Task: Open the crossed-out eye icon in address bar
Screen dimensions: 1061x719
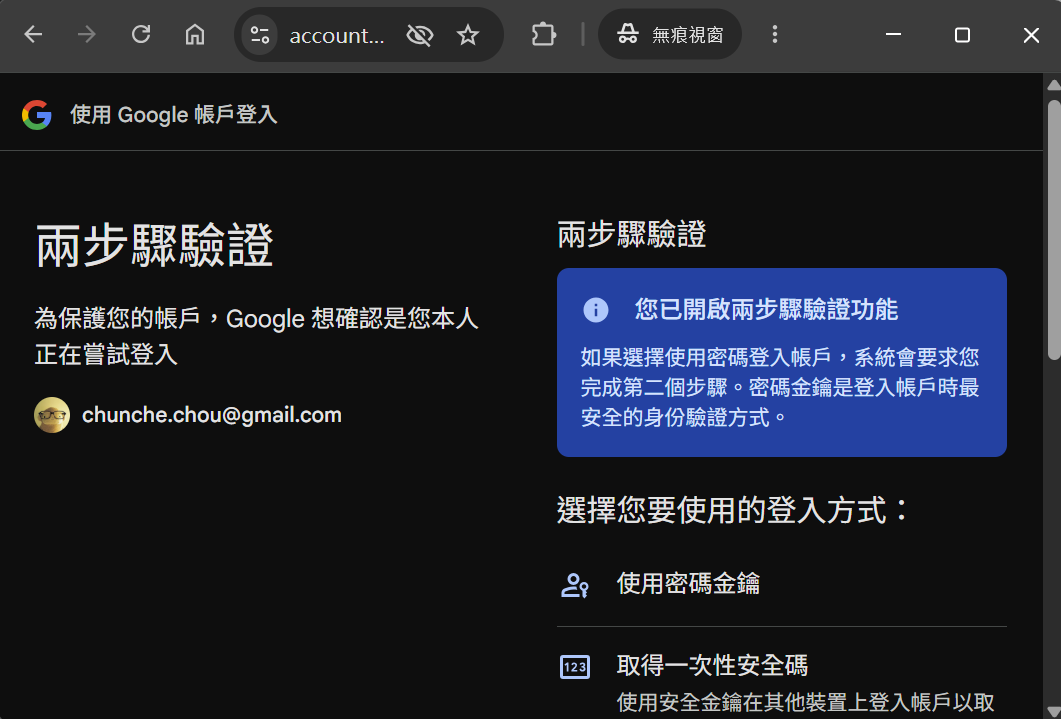Action: coord(420,35)
